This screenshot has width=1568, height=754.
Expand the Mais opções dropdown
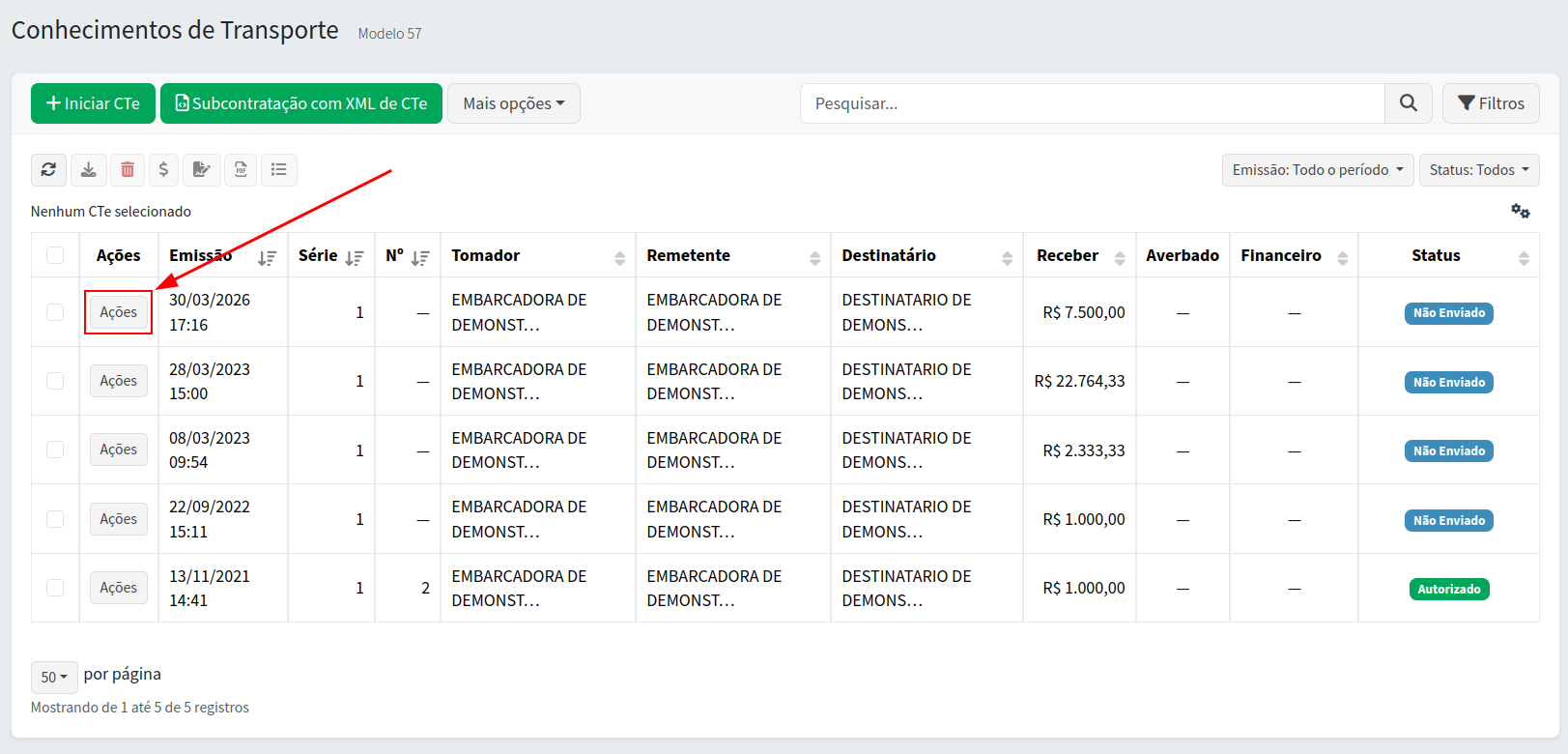click(x=513, y=103)
